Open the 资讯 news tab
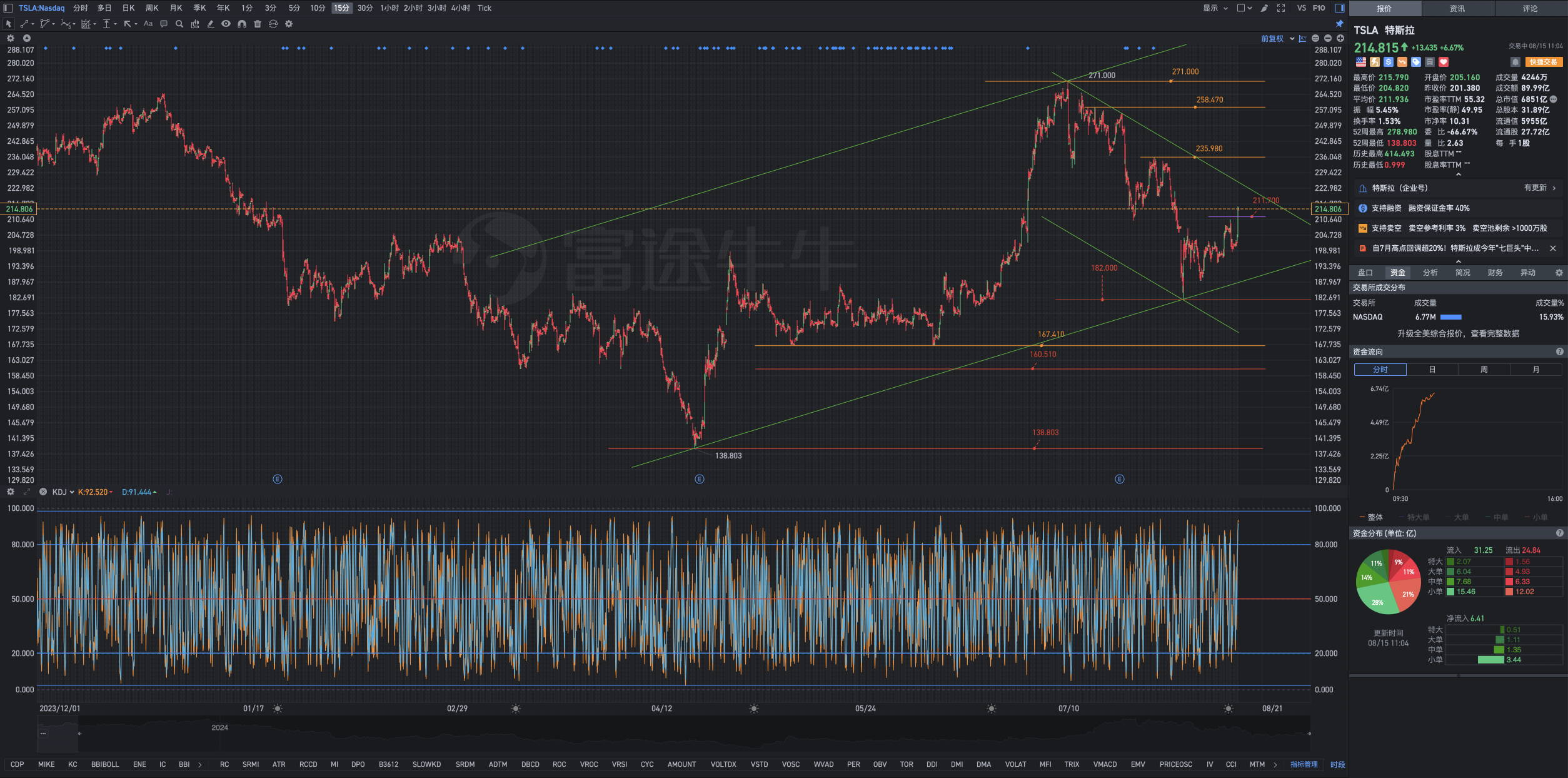The width and height of the screenshot is (1568, 778). [1457, 8]
